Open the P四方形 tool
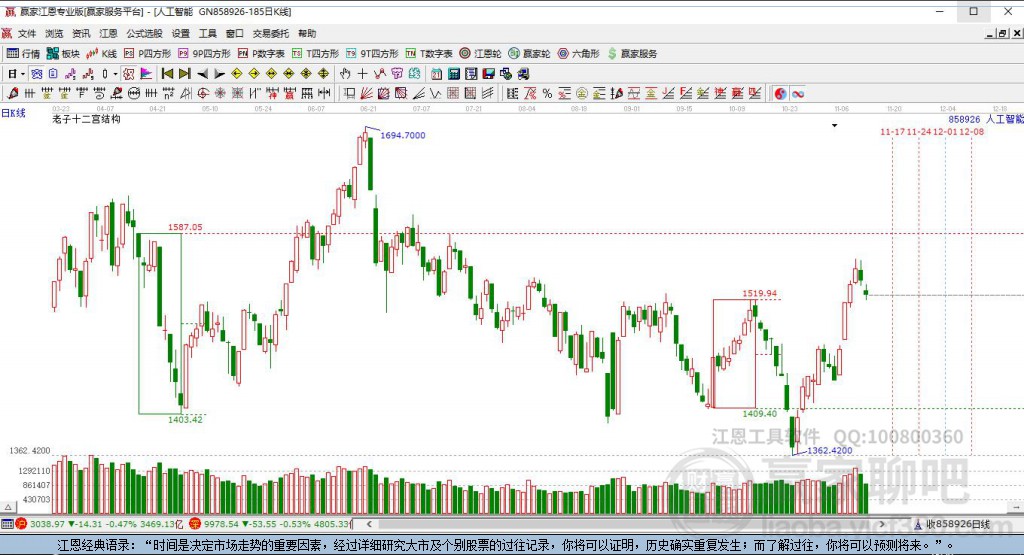Screen dimensions: 1024x555 click(148, 54)
